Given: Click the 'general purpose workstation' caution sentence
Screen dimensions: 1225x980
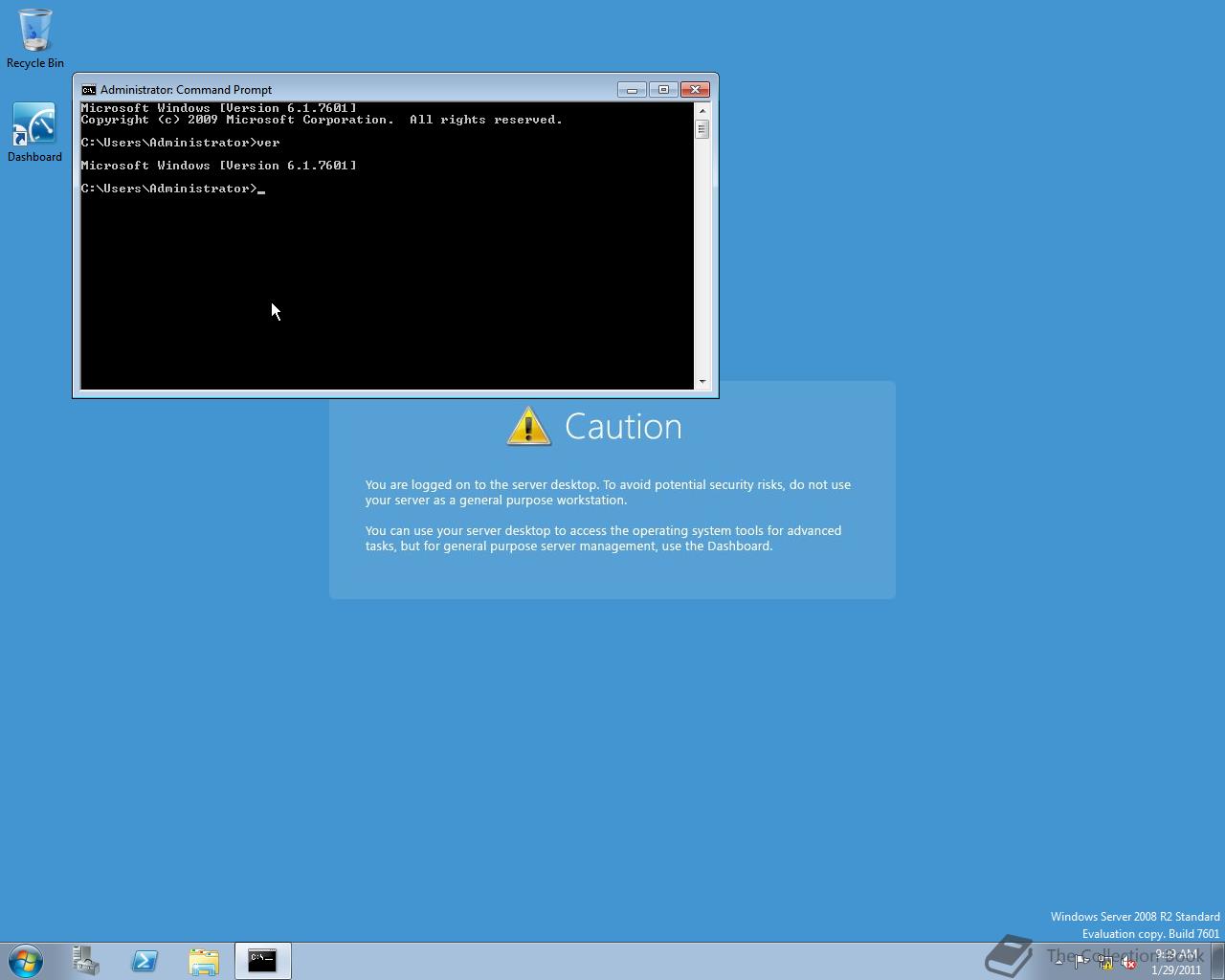Looking at the screenshot, I should pos(608,492).
